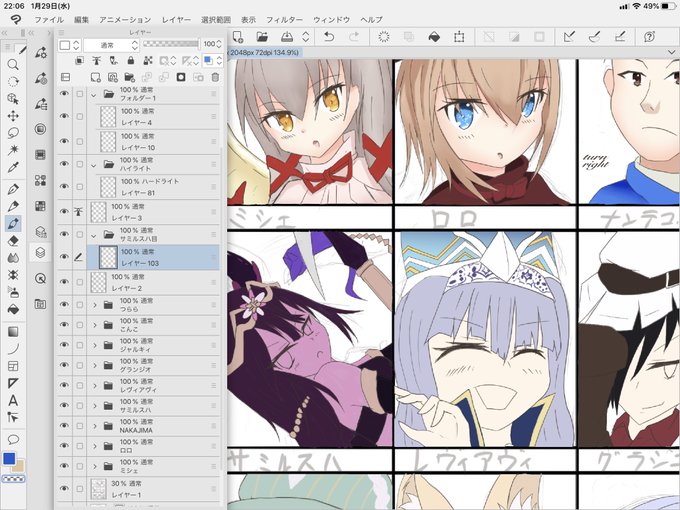This screenshot has width=680, height=510.
Task: Select the Ruler tool
Action: click(x=13, y=383)
